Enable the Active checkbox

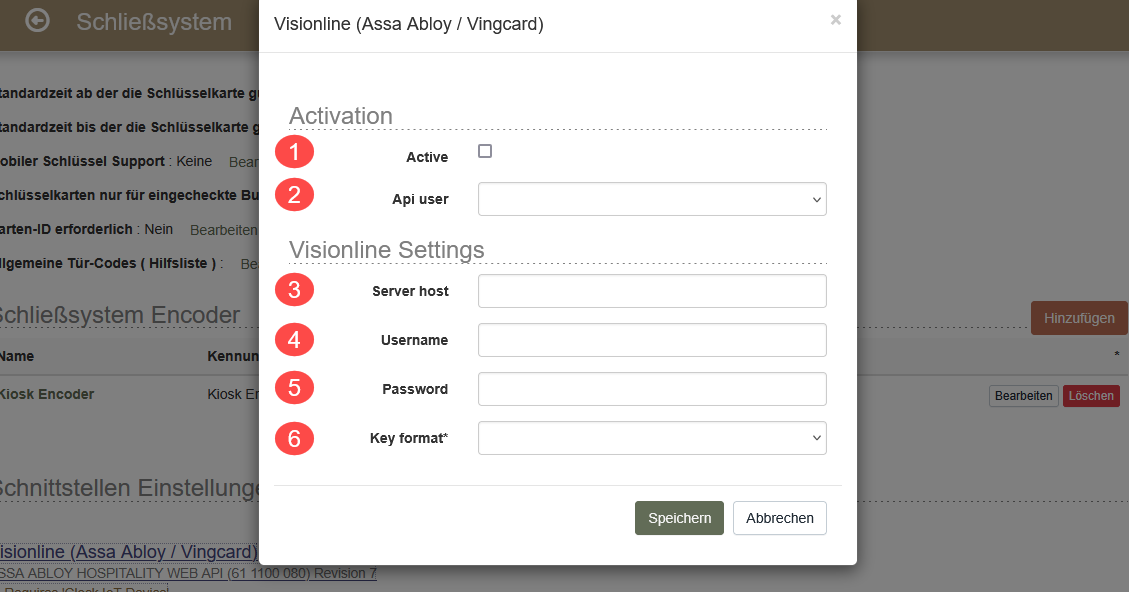485,151
